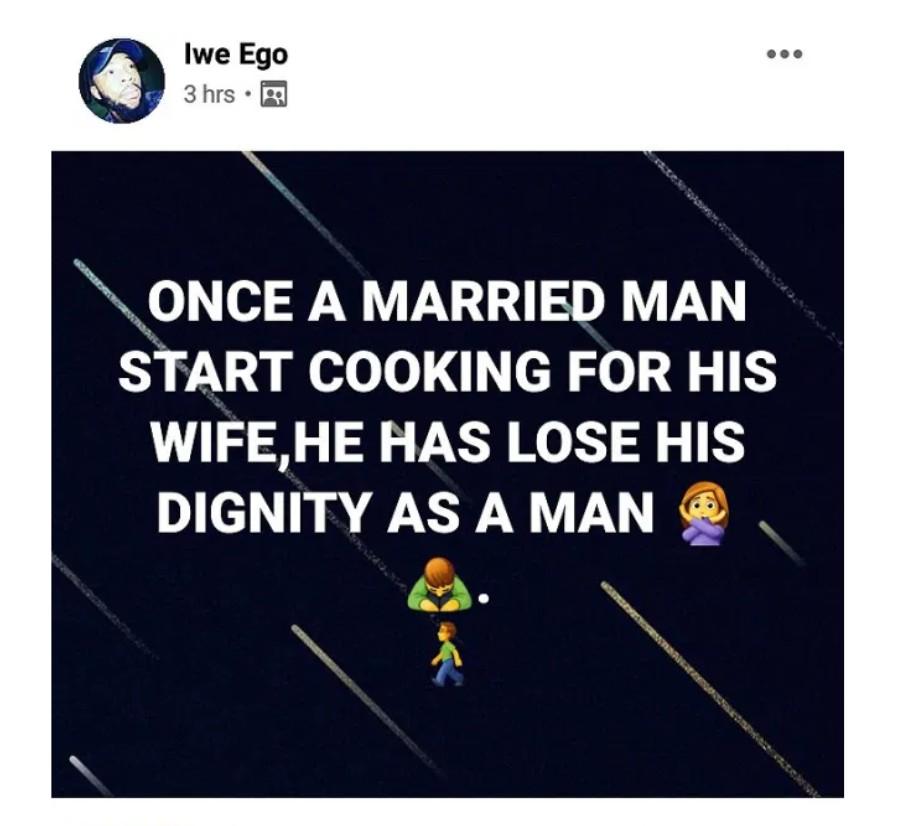Click the gold diagonal streak at lower right
This screenshot has height=826, width=900.
tap(709, 689)
